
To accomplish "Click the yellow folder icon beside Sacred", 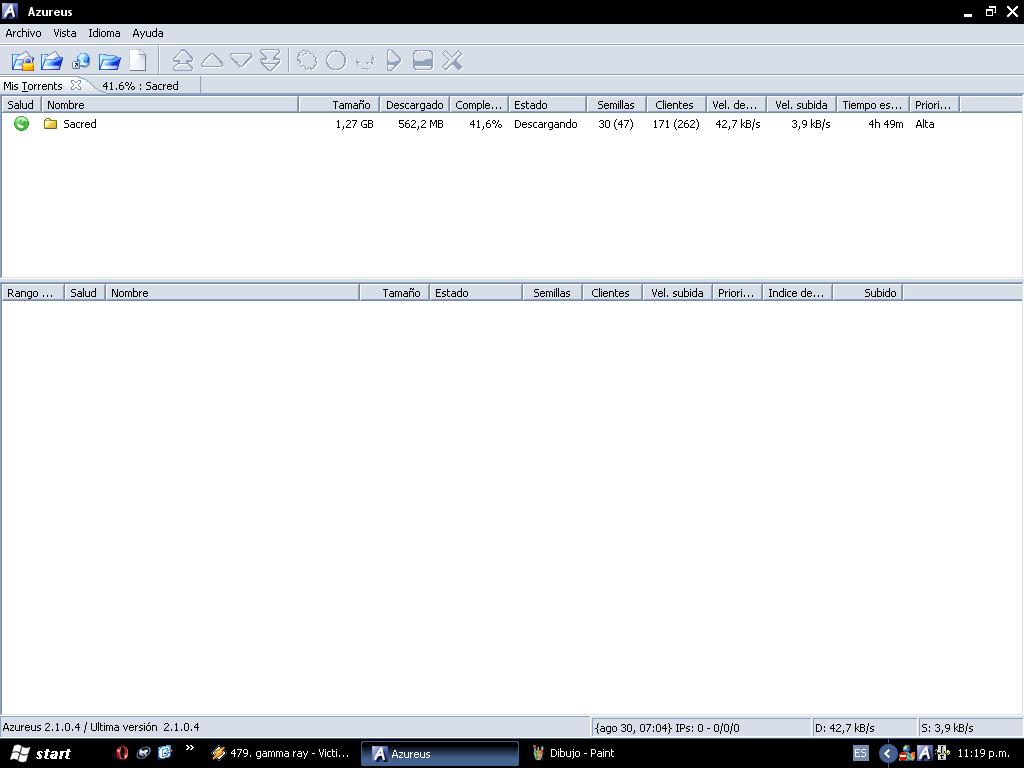I will (x=50, y=123).
